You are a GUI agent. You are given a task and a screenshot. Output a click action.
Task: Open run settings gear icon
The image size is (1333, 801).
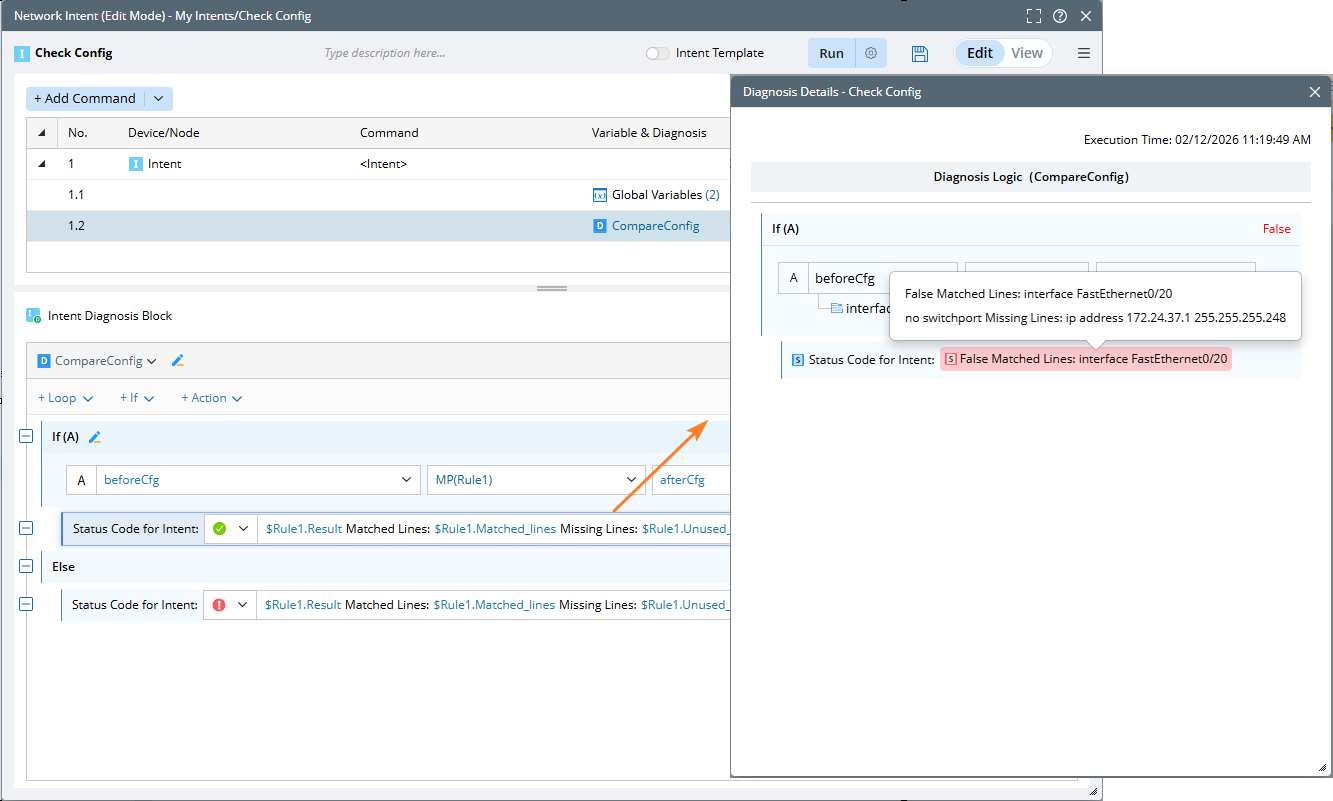tap(871, 54)
